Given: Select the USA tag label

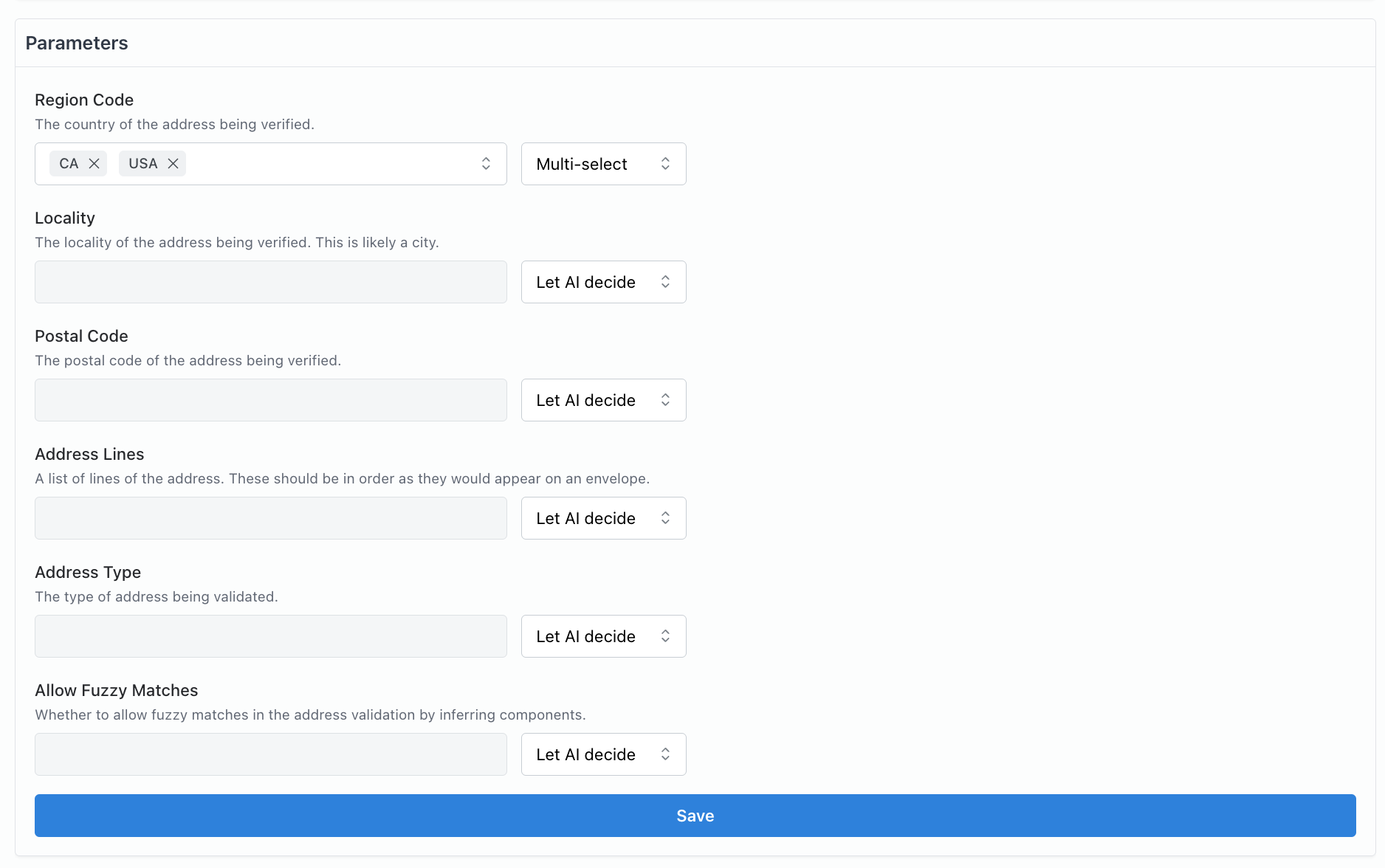Looking at the screenshot, I should (142, 164).
